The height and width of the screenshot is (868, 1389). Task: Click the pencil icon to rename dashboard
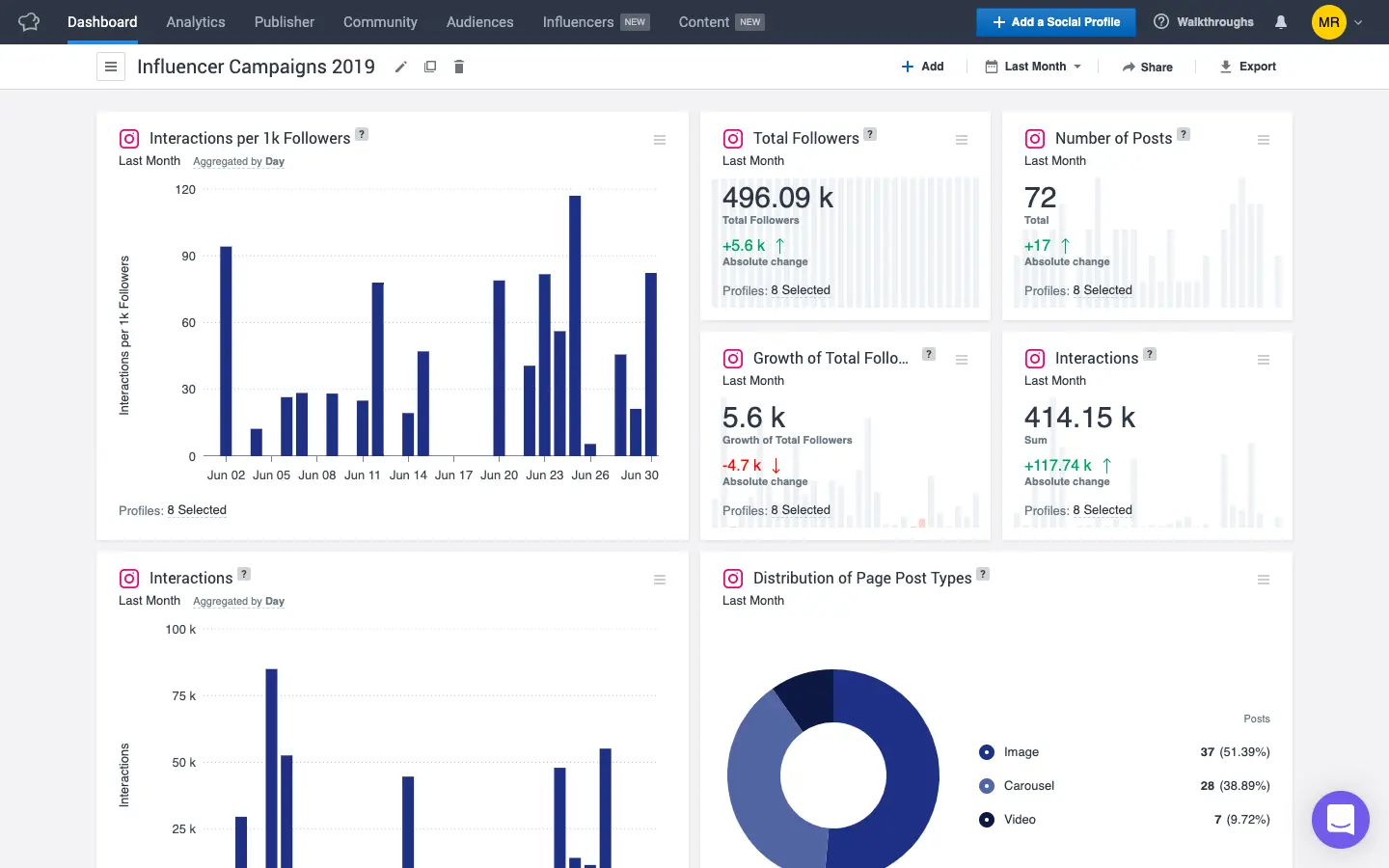400,67
